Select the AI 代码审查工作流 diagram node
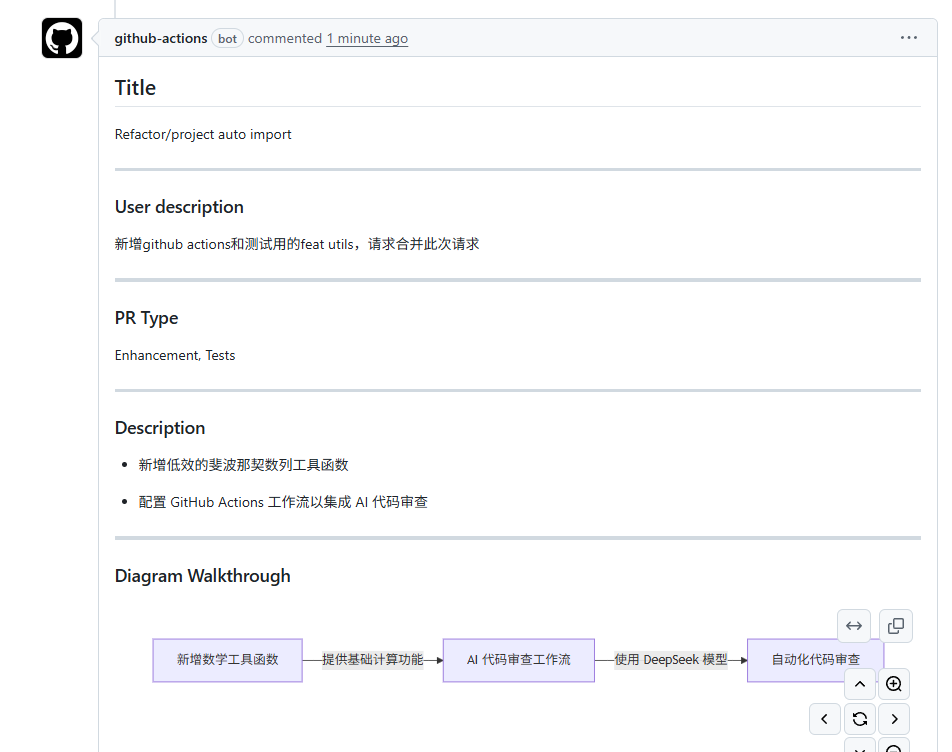Viewport: 952px width, 752px height. tap(518, 660)
